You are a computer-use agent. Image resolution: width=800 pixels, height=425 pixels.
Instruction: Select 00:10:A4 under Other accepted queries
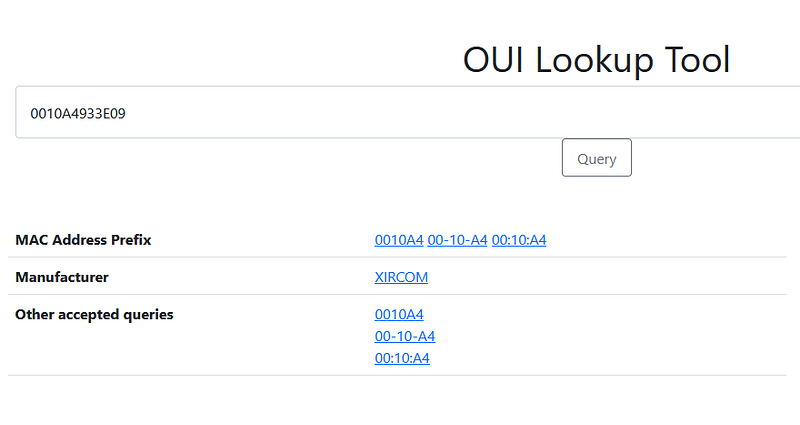pos(402,358)
